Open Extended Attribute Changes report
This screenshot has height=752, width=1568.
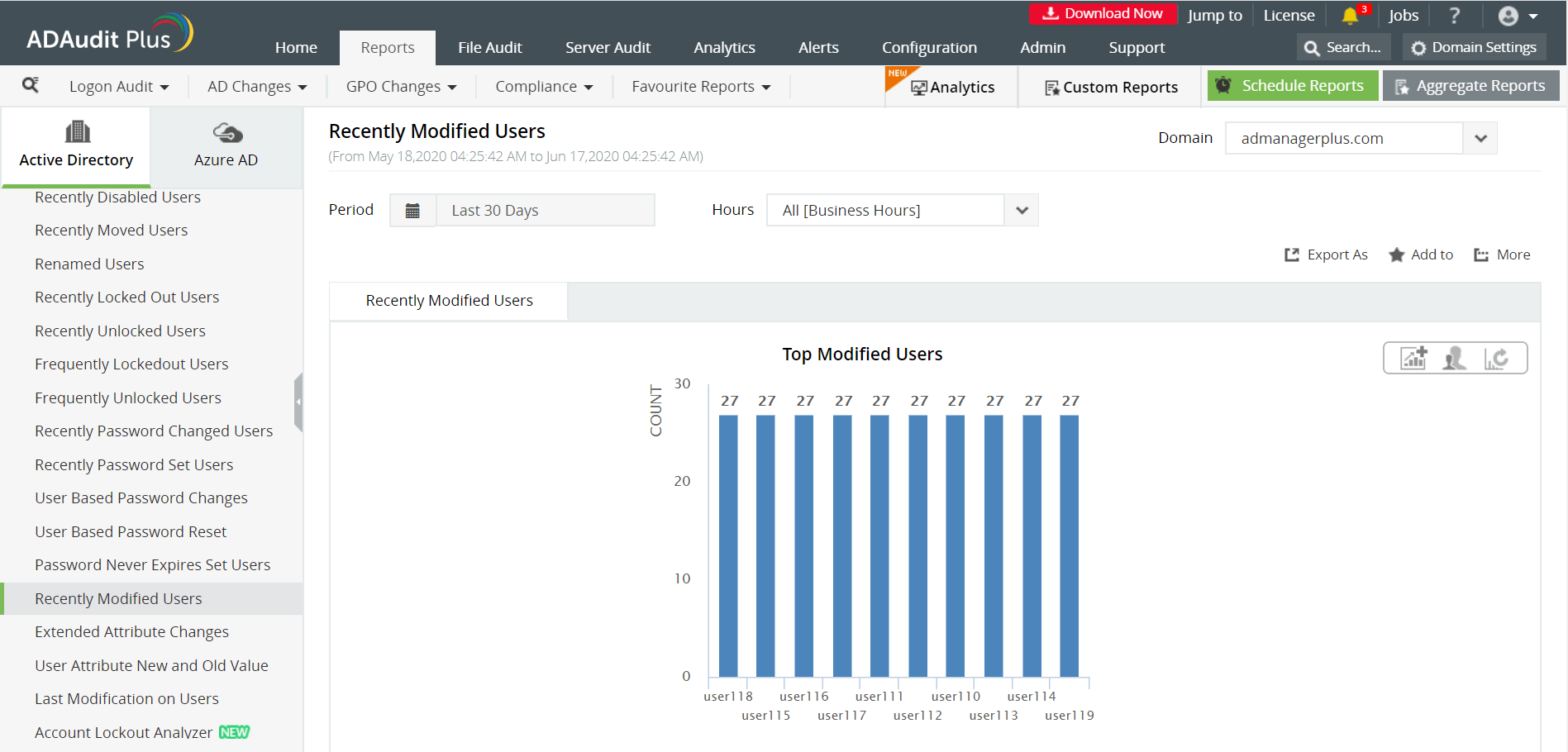coord(132,632)
